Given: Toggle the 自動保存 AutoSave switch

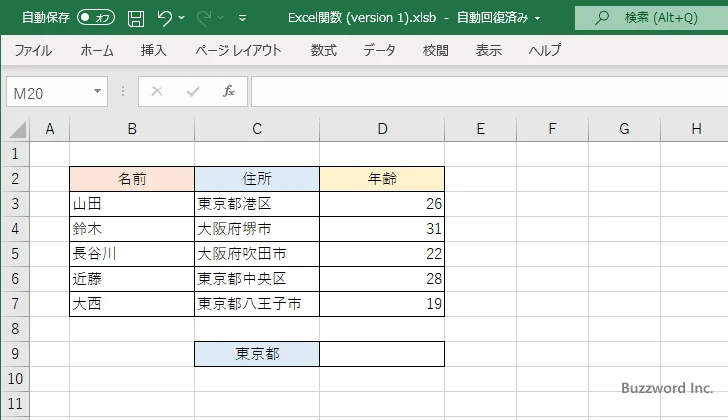Looking at the screenshot, I should coord(96,18).
